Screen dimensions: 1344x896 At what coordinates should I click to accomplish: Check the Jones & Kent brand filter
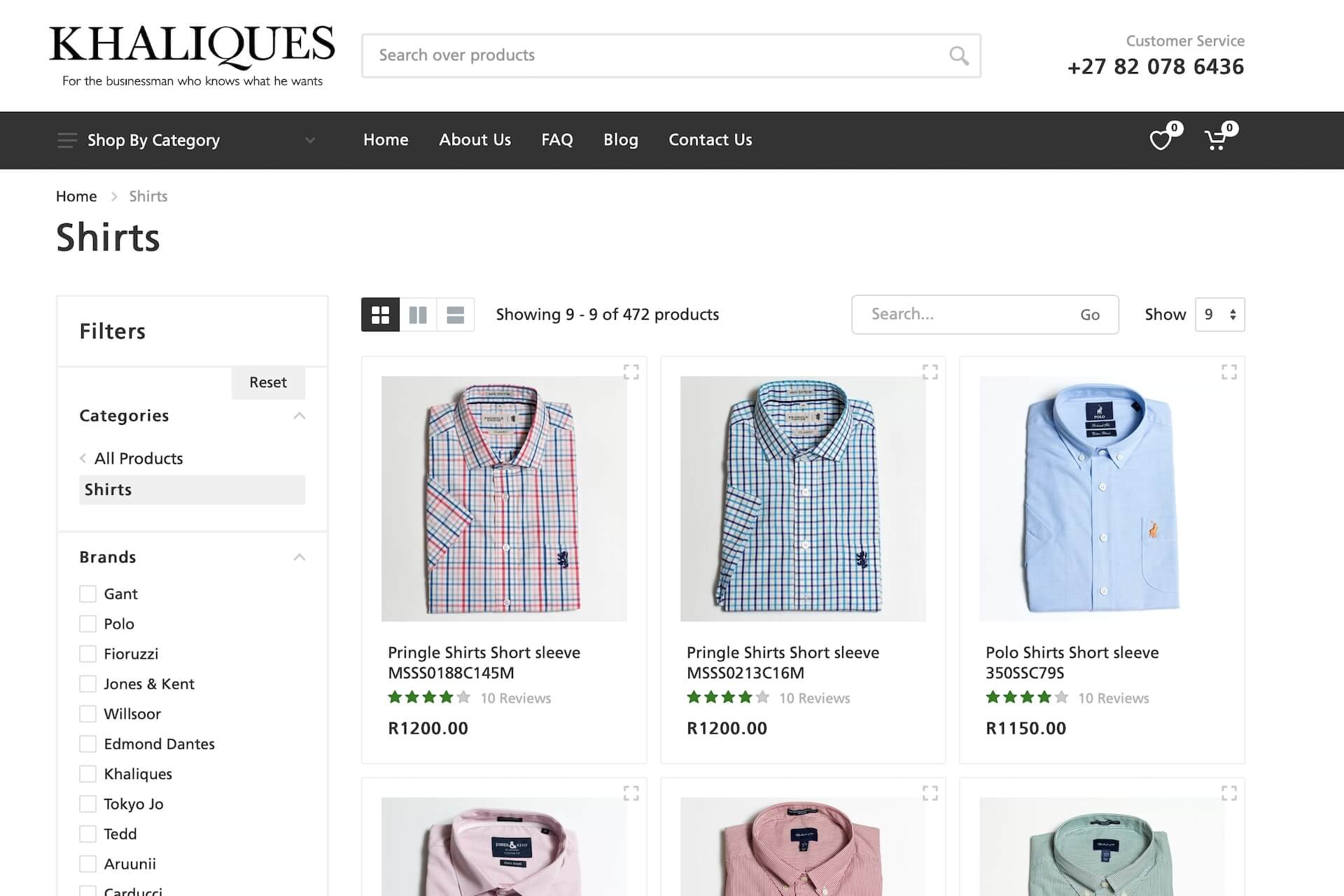point(87,684)
